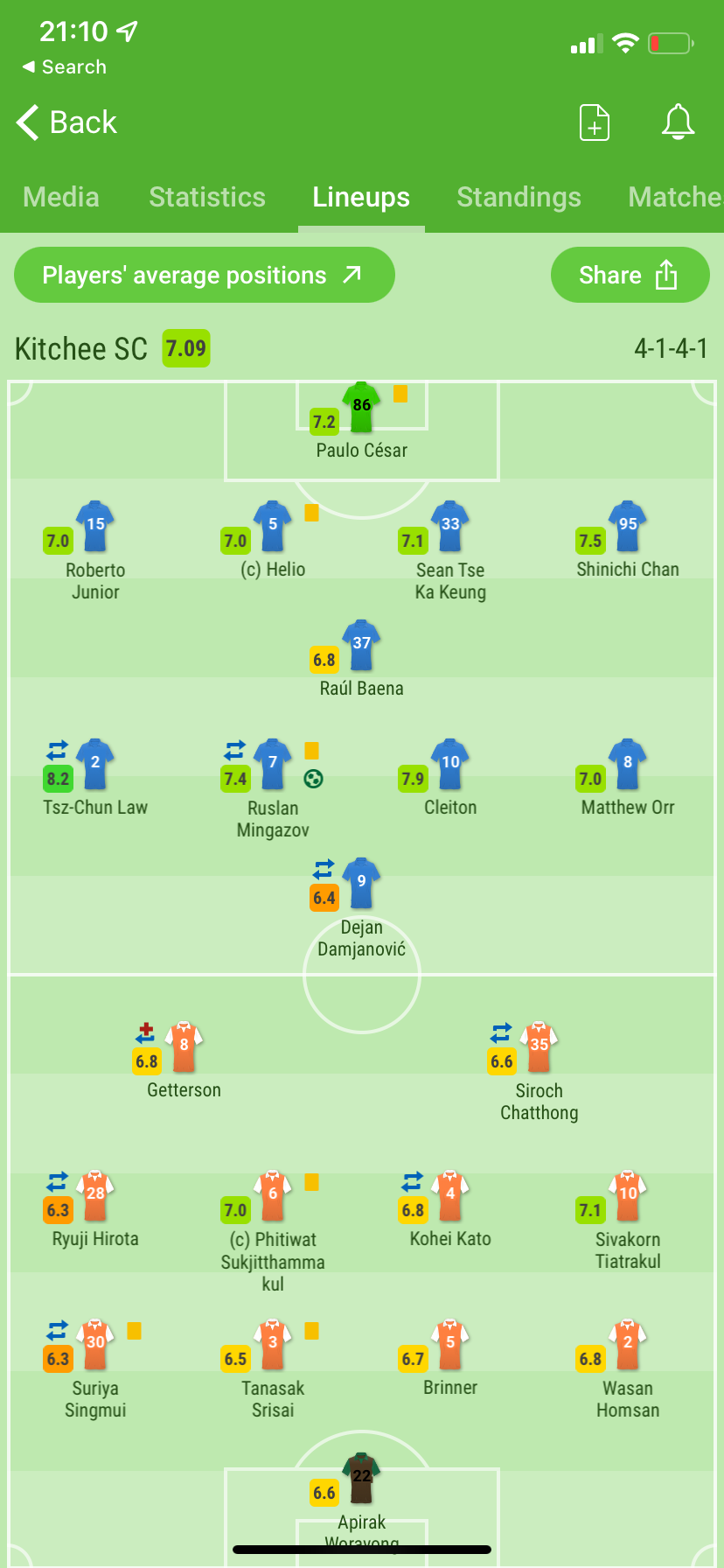Screen dimensions: 724x1568
Task: Return to Search via status bar link
Action: [64, 67]
